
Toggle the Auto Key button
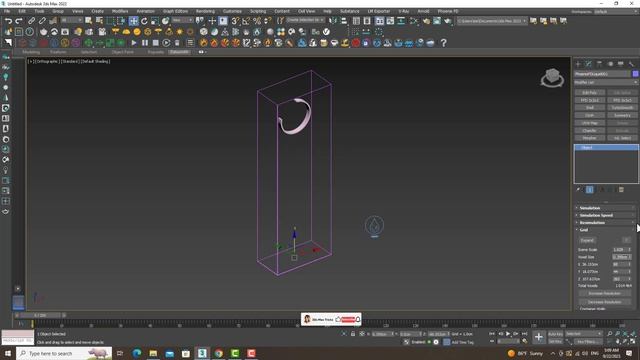click(555, 334)
